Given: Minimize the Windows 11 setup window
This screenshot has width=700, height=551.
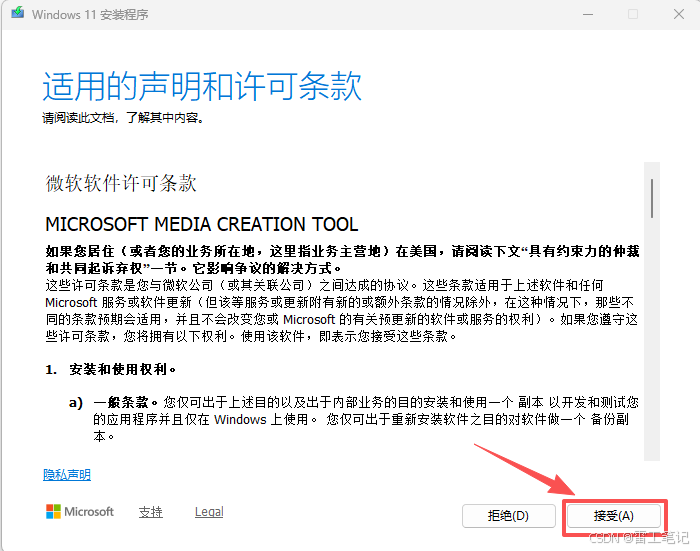Looking at the screenshot, I should 588,14.
